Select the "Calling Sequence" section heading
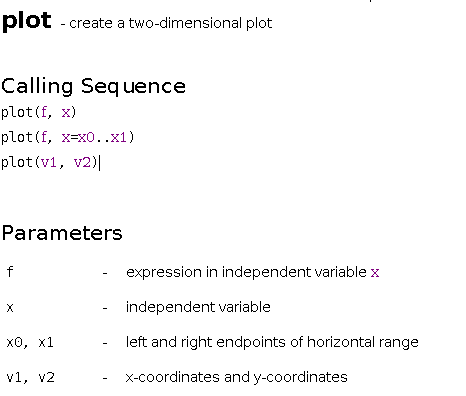This screenshot has height=396, width=466. tap(93, 87)
